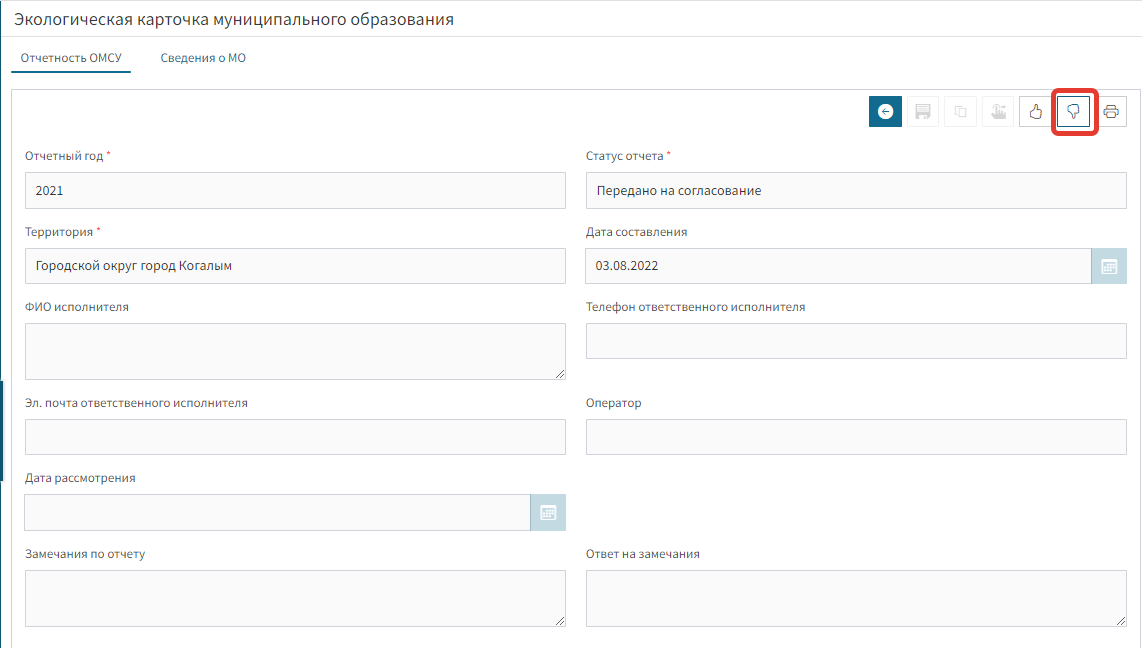The height and width of the screenshot is (648, 1142).
Task: Click the copy report icon
Action: (960, 112)
